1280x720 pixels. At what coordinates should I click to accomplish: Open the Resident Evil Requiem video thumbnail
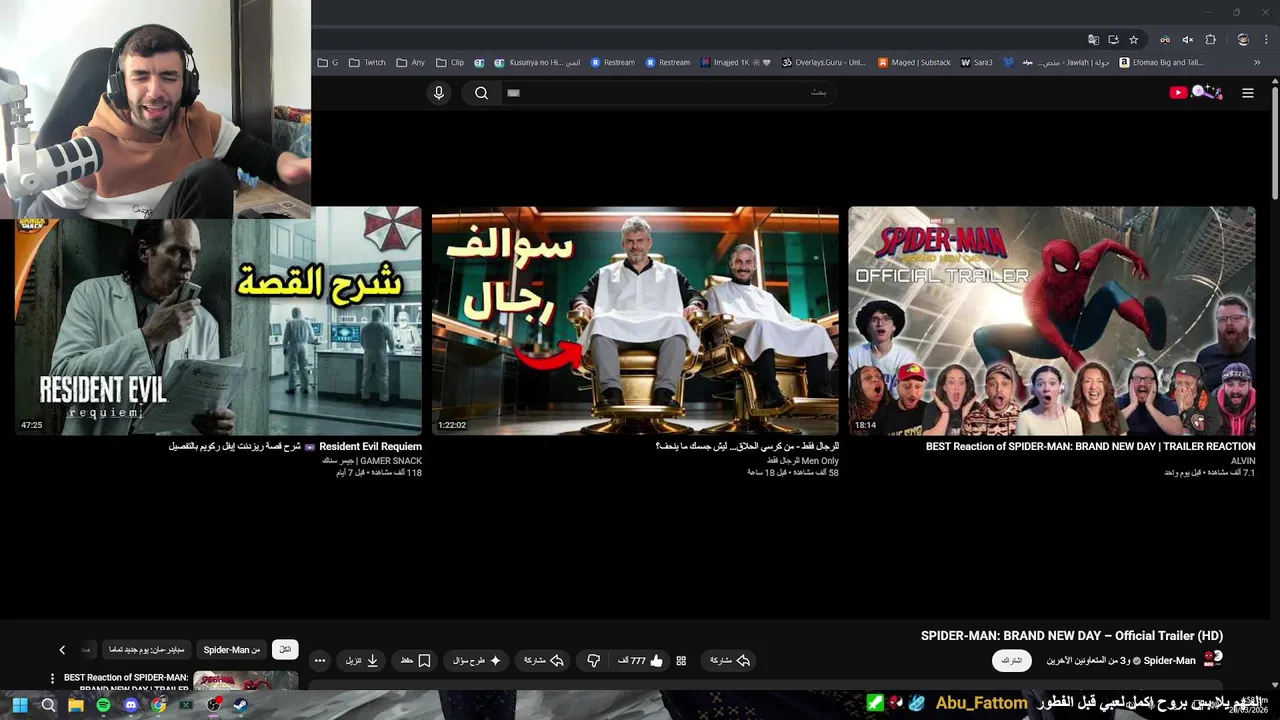tap(218, 321)
